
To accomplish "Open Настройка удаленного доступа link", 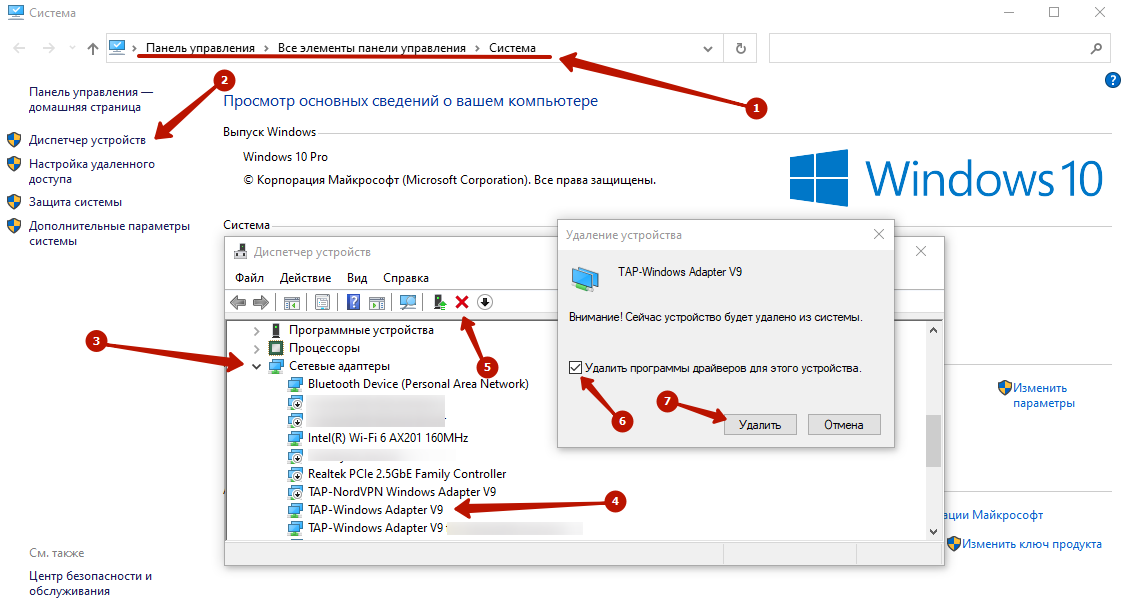I will [x=92, y=172].
